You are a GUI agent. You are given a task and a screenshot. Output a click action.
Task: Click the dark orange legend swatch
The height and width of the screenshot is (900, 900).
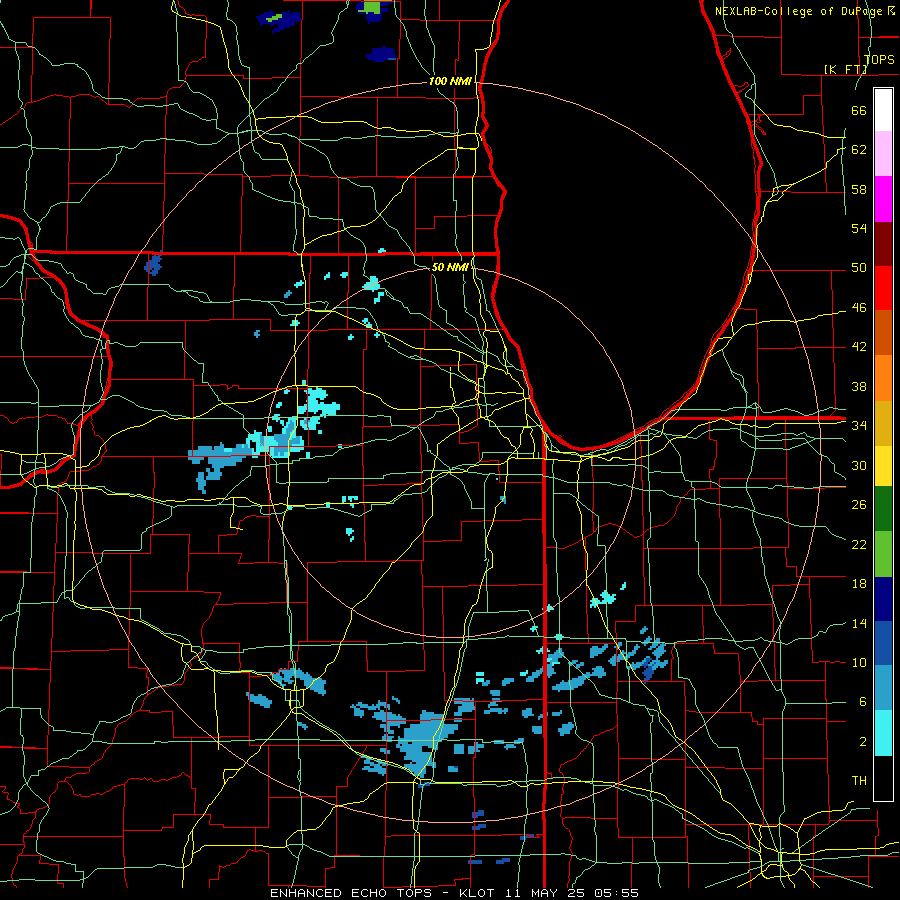(883, 333)
